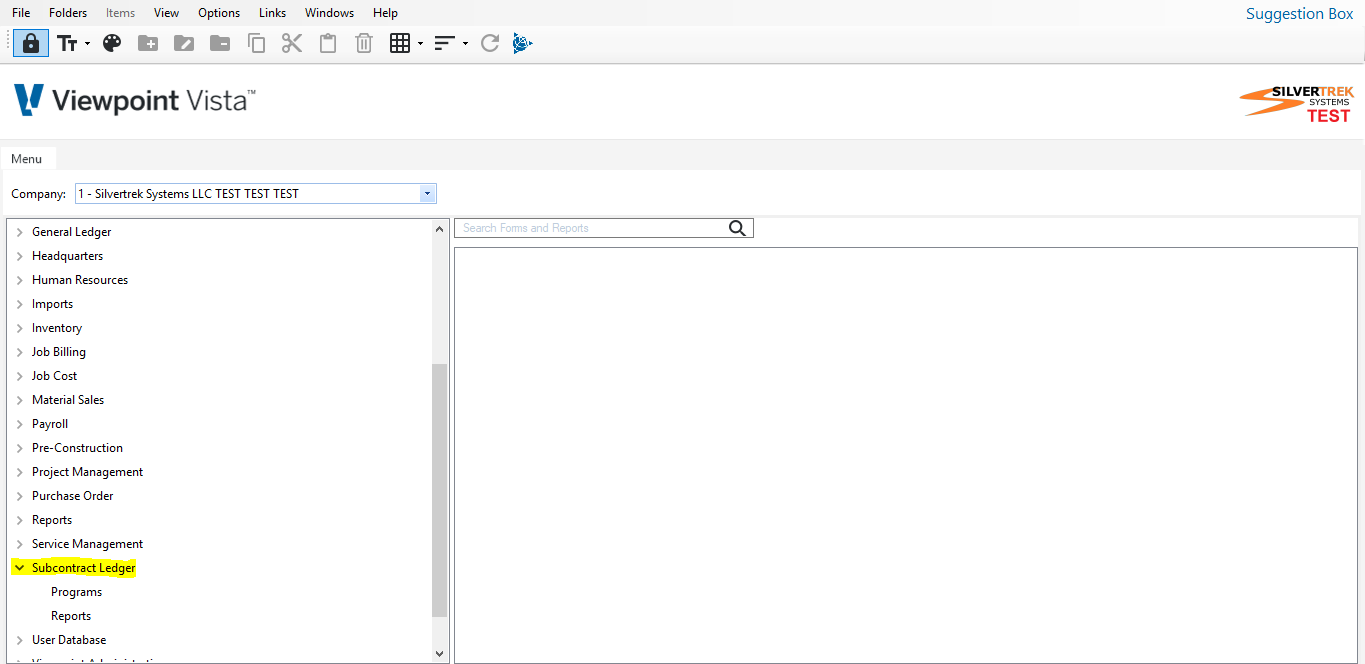
Task: Expand the User Database chevron
Action: pyautogui.click(x=19, y=640)
